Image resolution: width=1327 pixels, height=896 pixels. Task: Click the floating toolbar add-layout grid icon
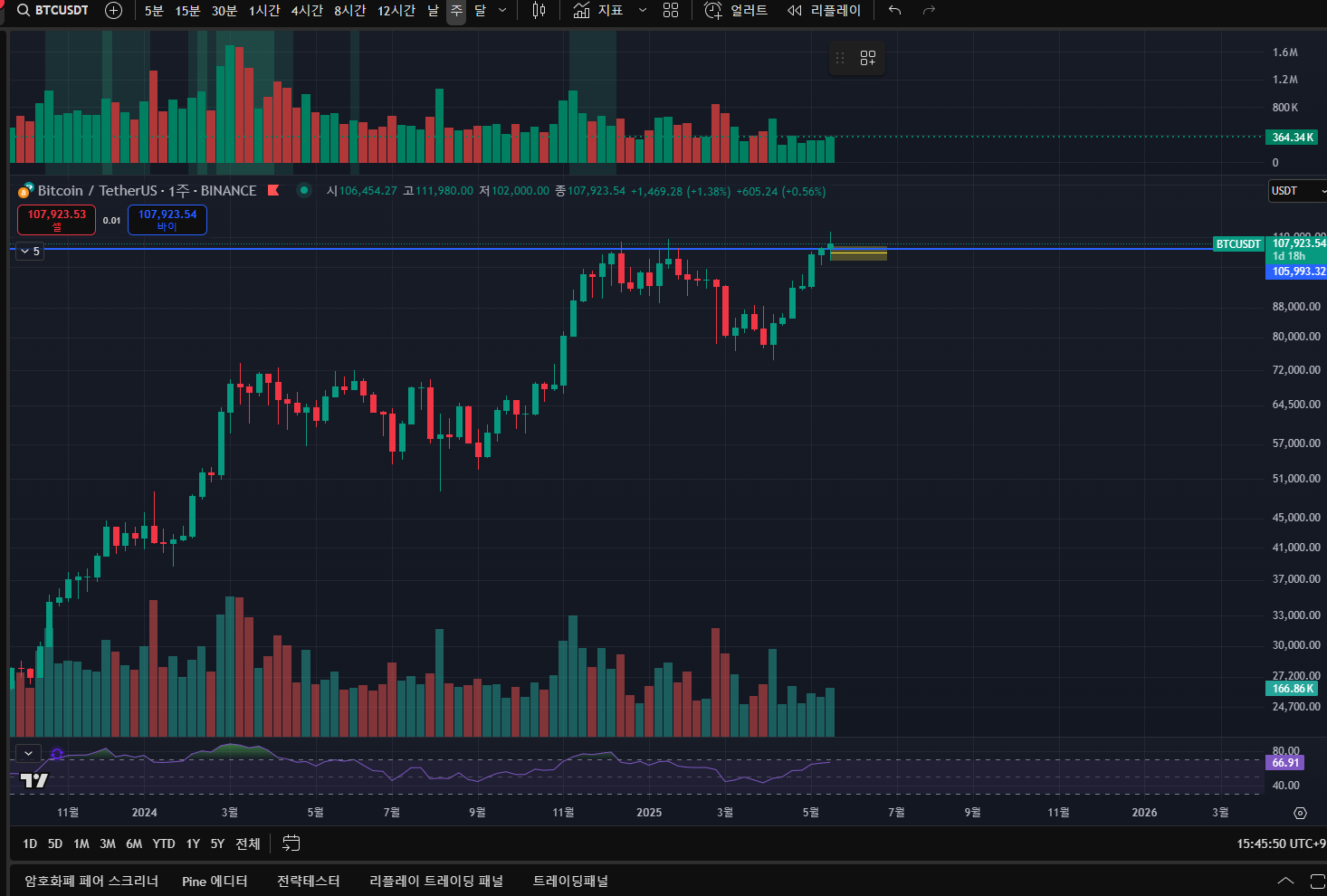[868, 58]
